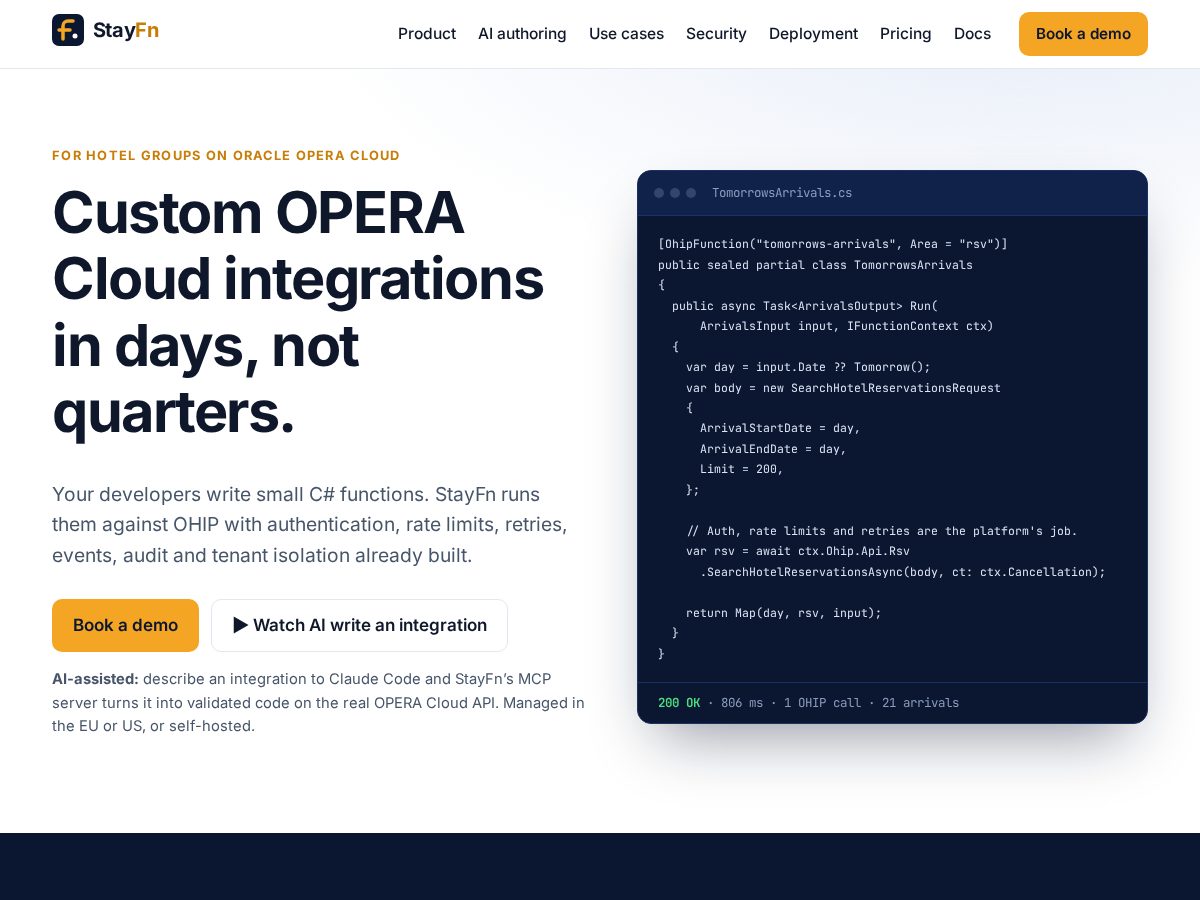
Task: Click the TomorrowsArrivals.cs file name
Action: pyautogui.click(x=782, y=193)
